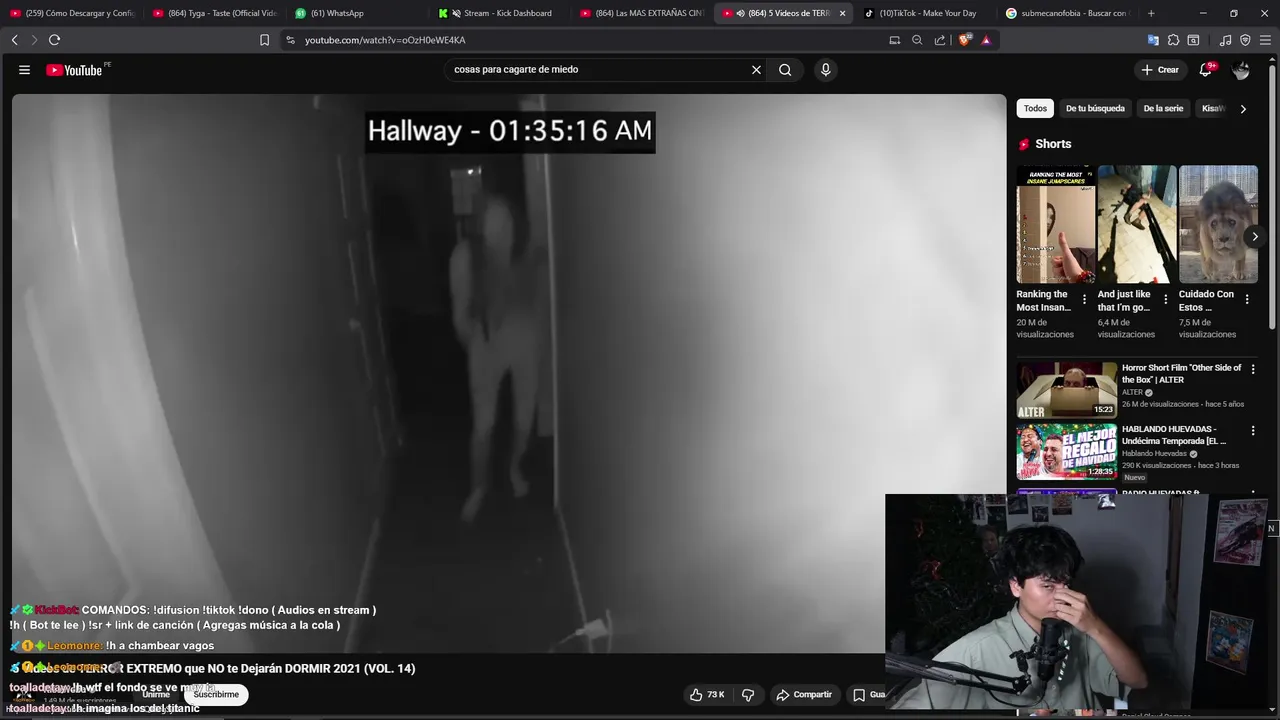The height and width of the screenshot is (720, 1280).
Task: Open the lion Cuidado Con Estos short
Action: [1218, 224]
